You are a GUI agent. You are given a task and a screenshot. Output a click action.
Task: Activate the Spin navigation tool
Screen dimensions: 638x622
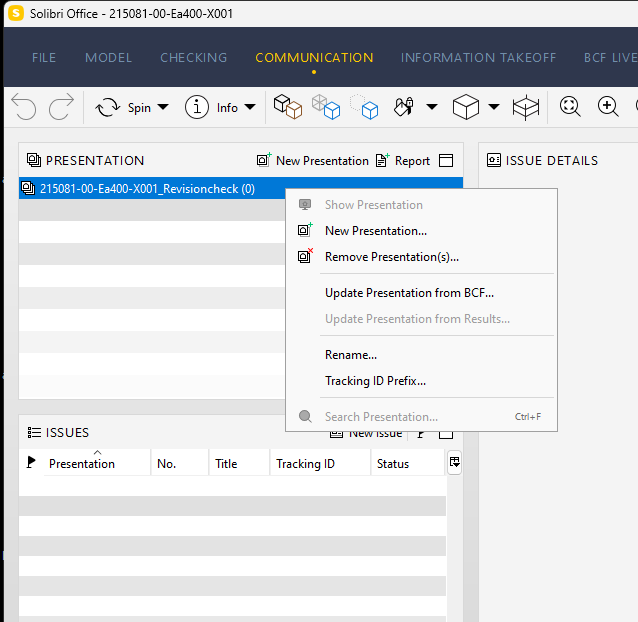[x=123, y=107]
